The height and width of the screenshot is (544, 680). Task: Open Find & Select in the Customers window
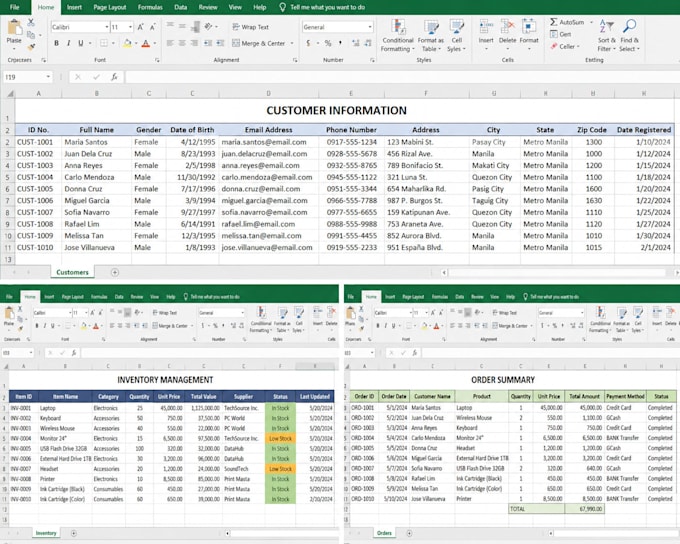(629, 36)
